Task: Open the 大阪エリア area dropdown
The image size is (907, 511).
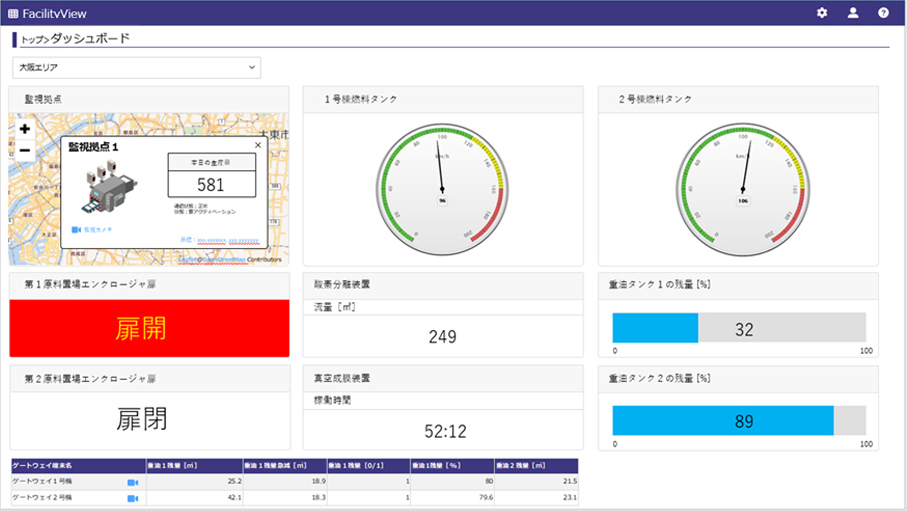Action: tap(137, 67)
